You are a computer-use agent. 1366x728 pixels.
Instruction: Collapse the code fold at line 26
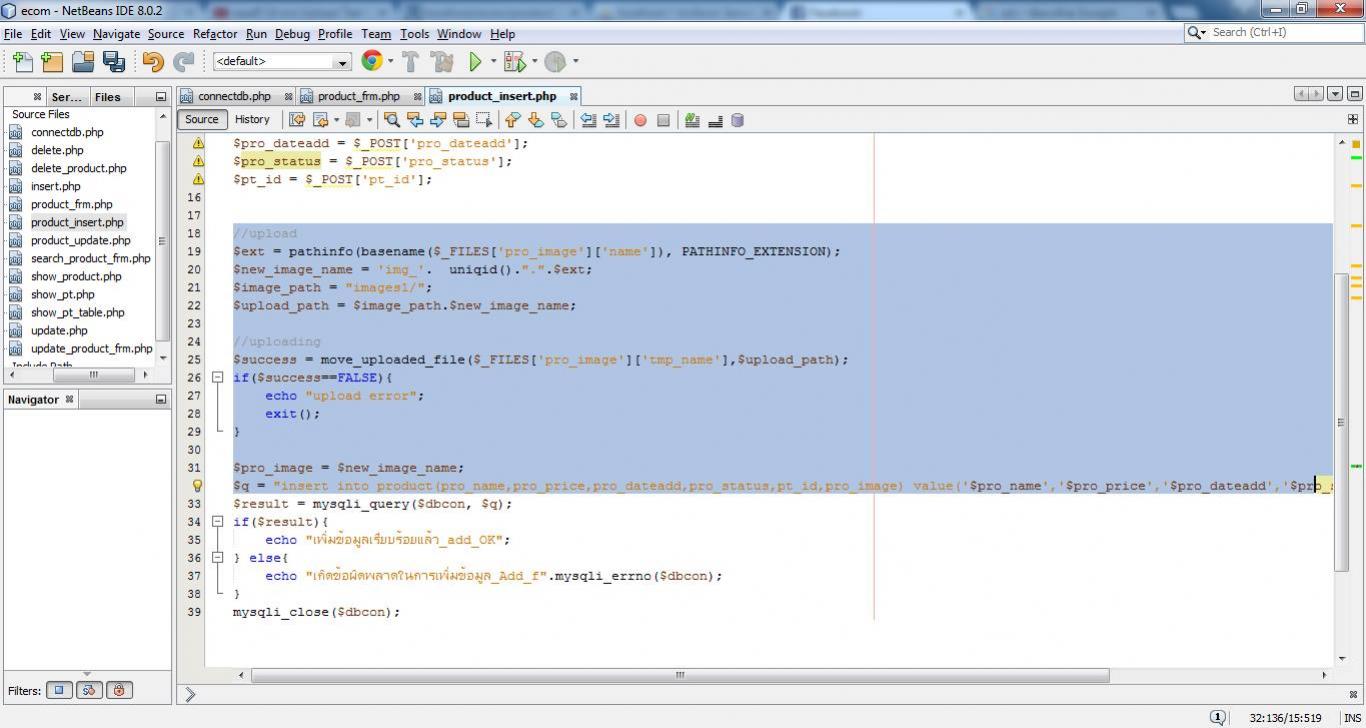pyautogui.click(x=217, y=378)
